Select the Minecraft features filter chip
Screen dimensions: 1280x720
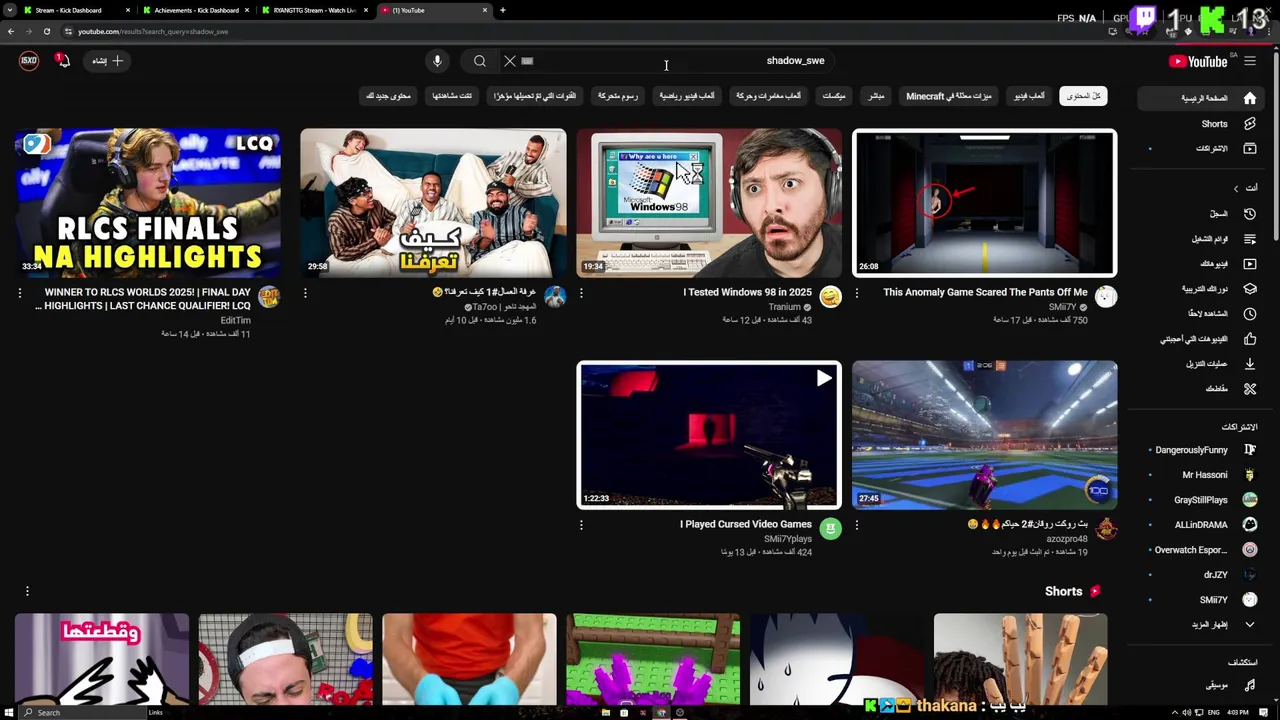(949, 96)
